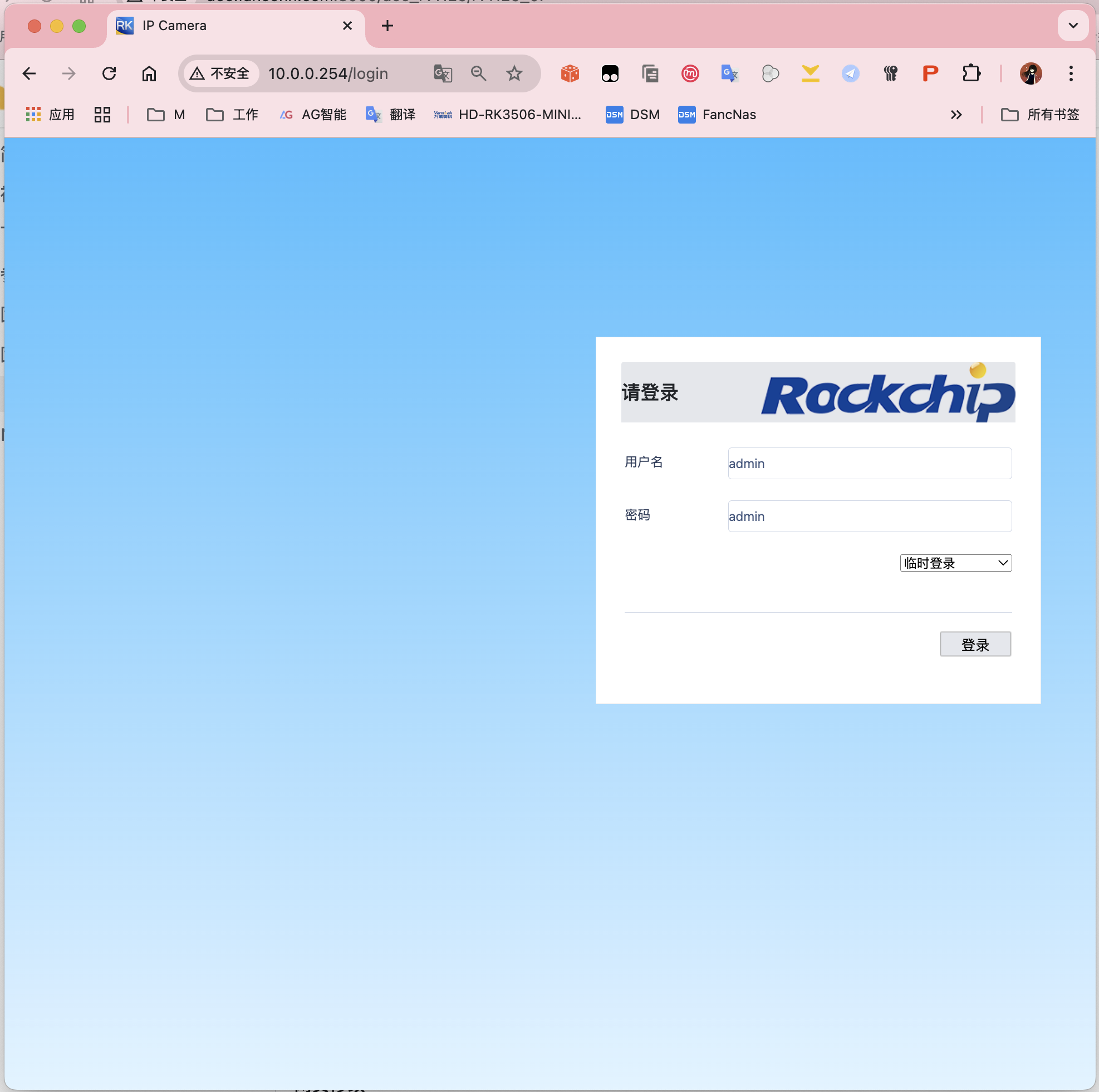
Task: Open the yellow download arrow extension icon
Action: pos(811,73)
